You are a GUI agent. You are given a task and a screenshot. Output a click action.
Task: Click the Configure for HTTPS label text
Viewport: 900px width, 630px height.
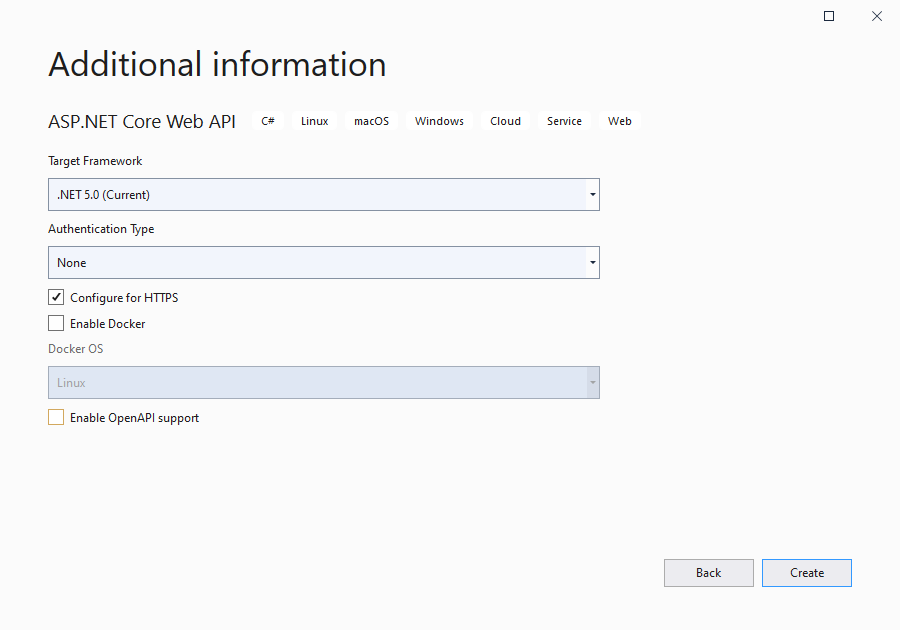pyautogui.click(x=124, y=298)
